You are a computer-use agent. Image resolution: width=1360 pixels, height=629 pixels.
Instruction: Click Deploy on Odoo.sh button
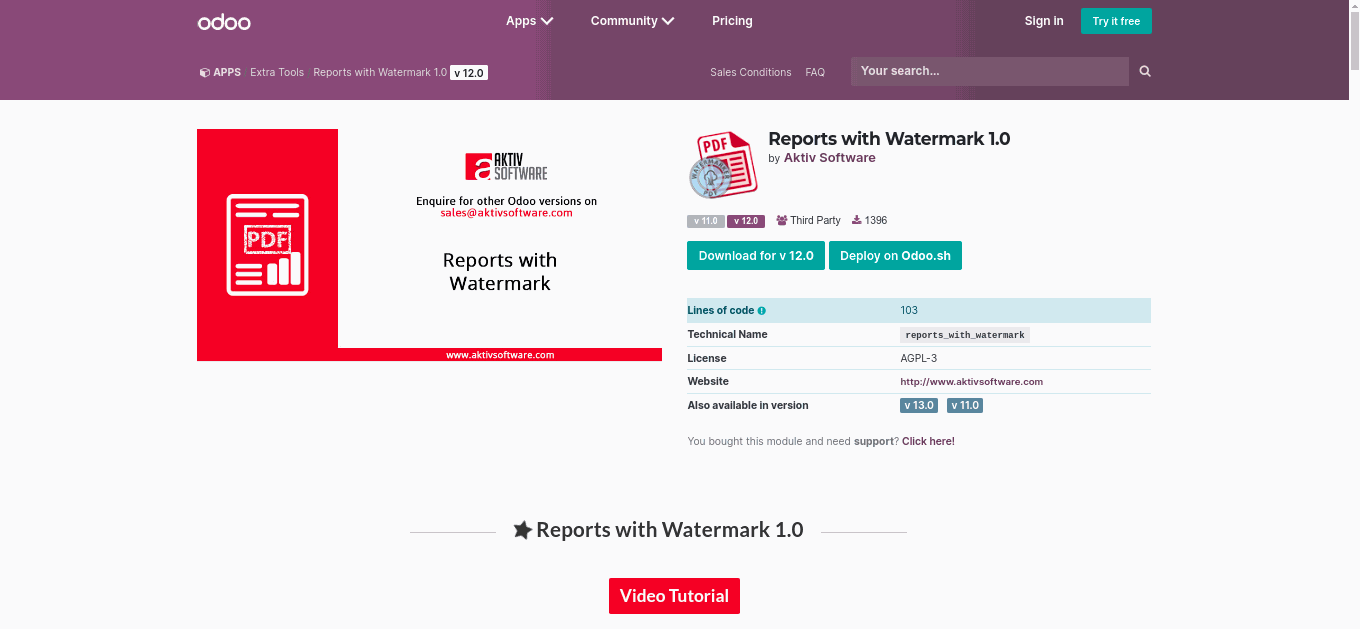point(895,256)
